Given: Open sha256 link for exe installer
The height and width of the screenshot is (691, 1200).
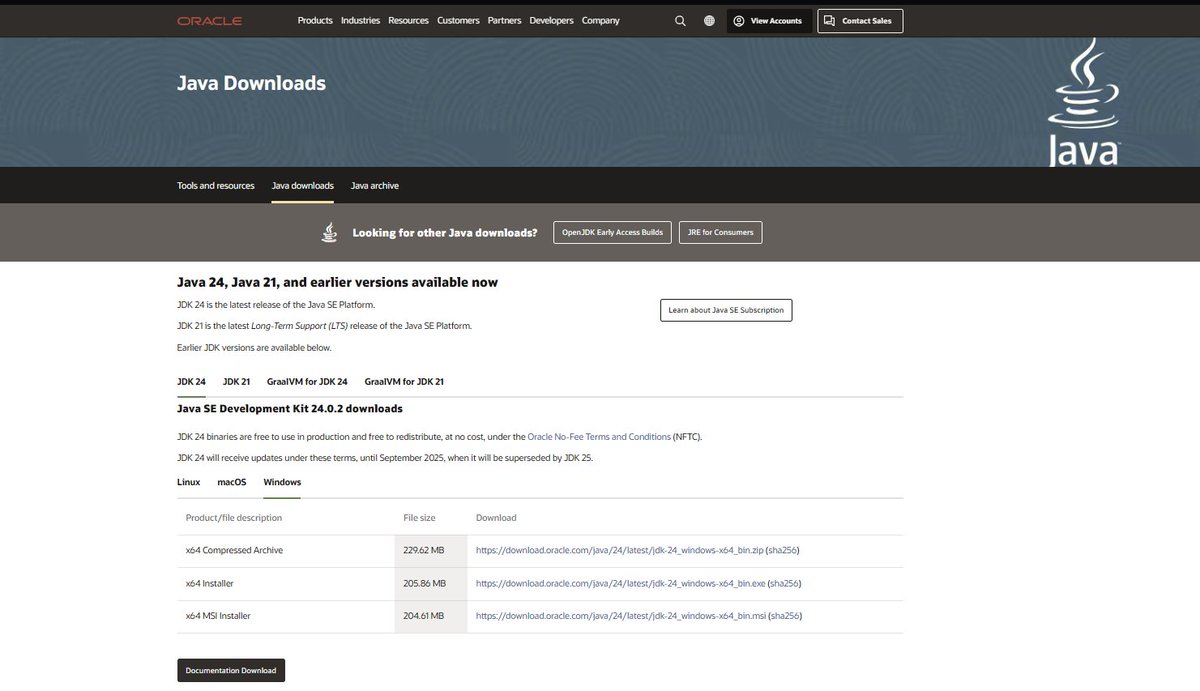Looking at the screenshot, I should pos(785,584).
